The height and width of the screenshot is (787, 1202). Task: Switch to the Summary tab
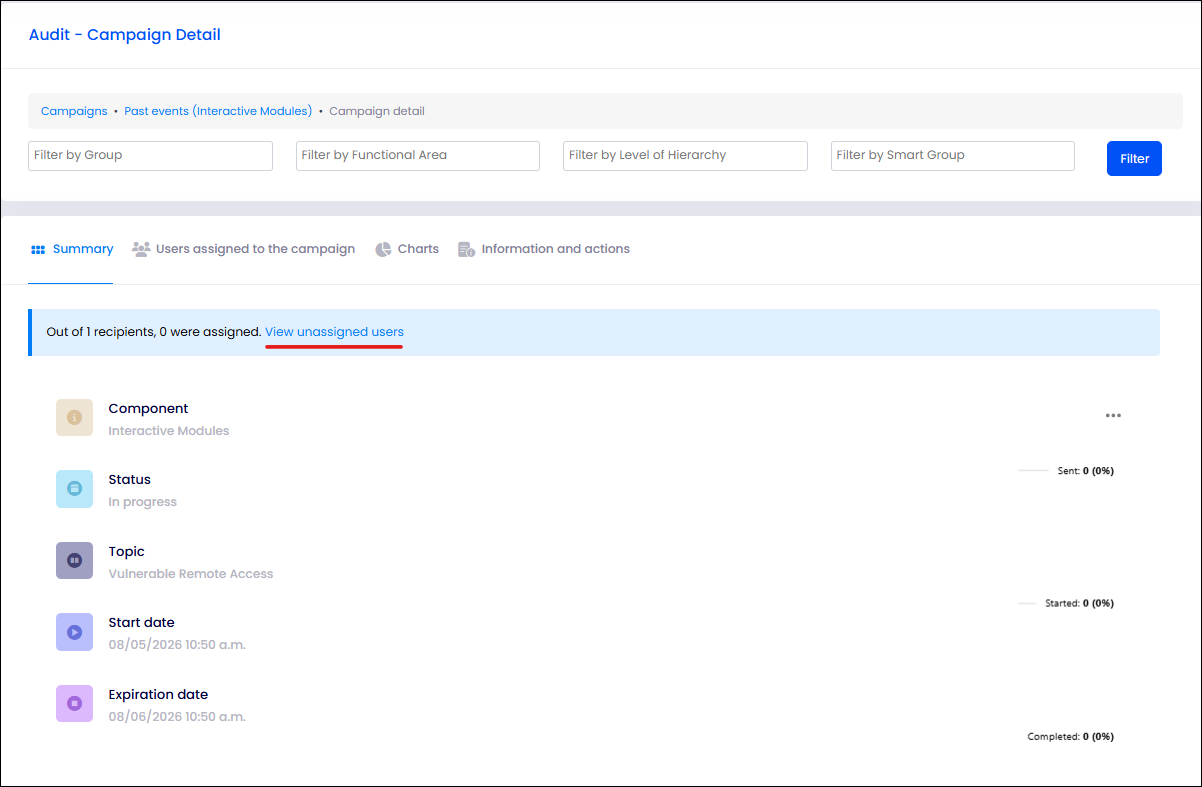point(71,249)
